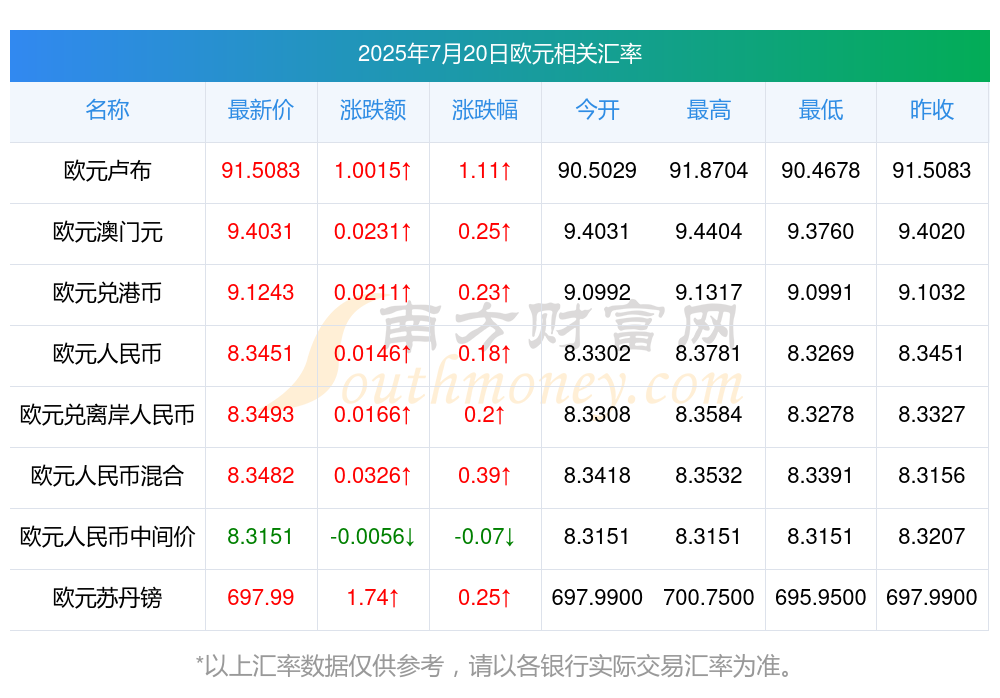Click opening value 8.3302

click(597, 353)
